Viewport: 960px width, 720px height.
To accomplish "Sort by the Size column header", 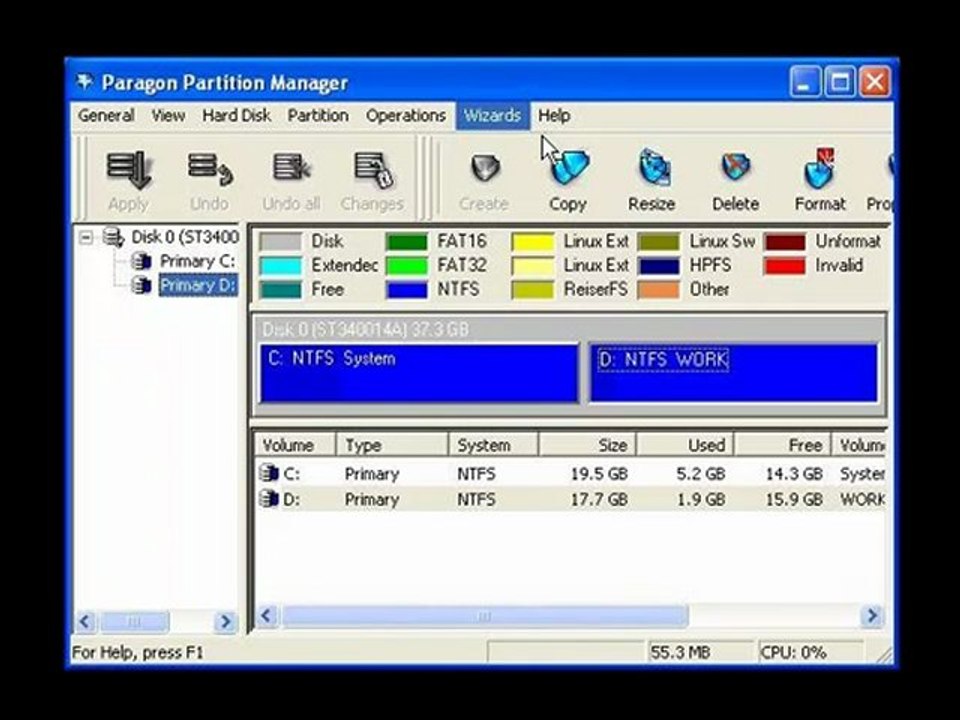I will tap(588, 445).
